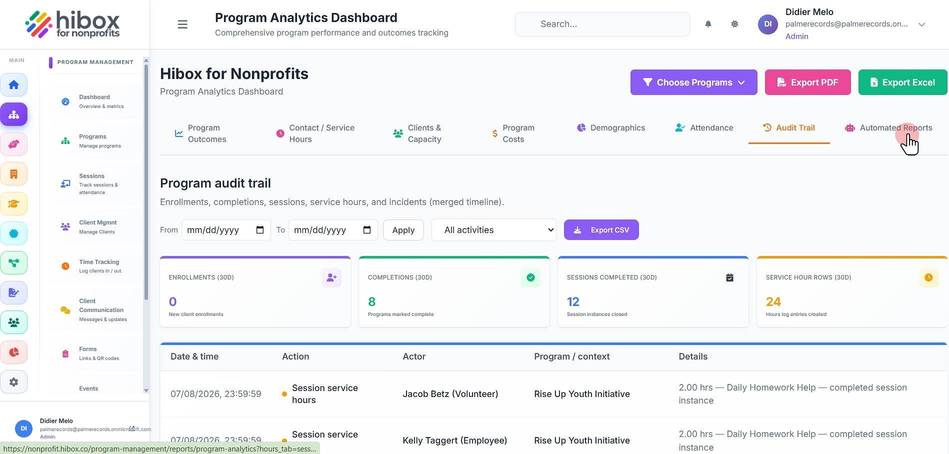
Task: Click the submenu scrollbar up arrow
Action: click(x=146, y=60)
